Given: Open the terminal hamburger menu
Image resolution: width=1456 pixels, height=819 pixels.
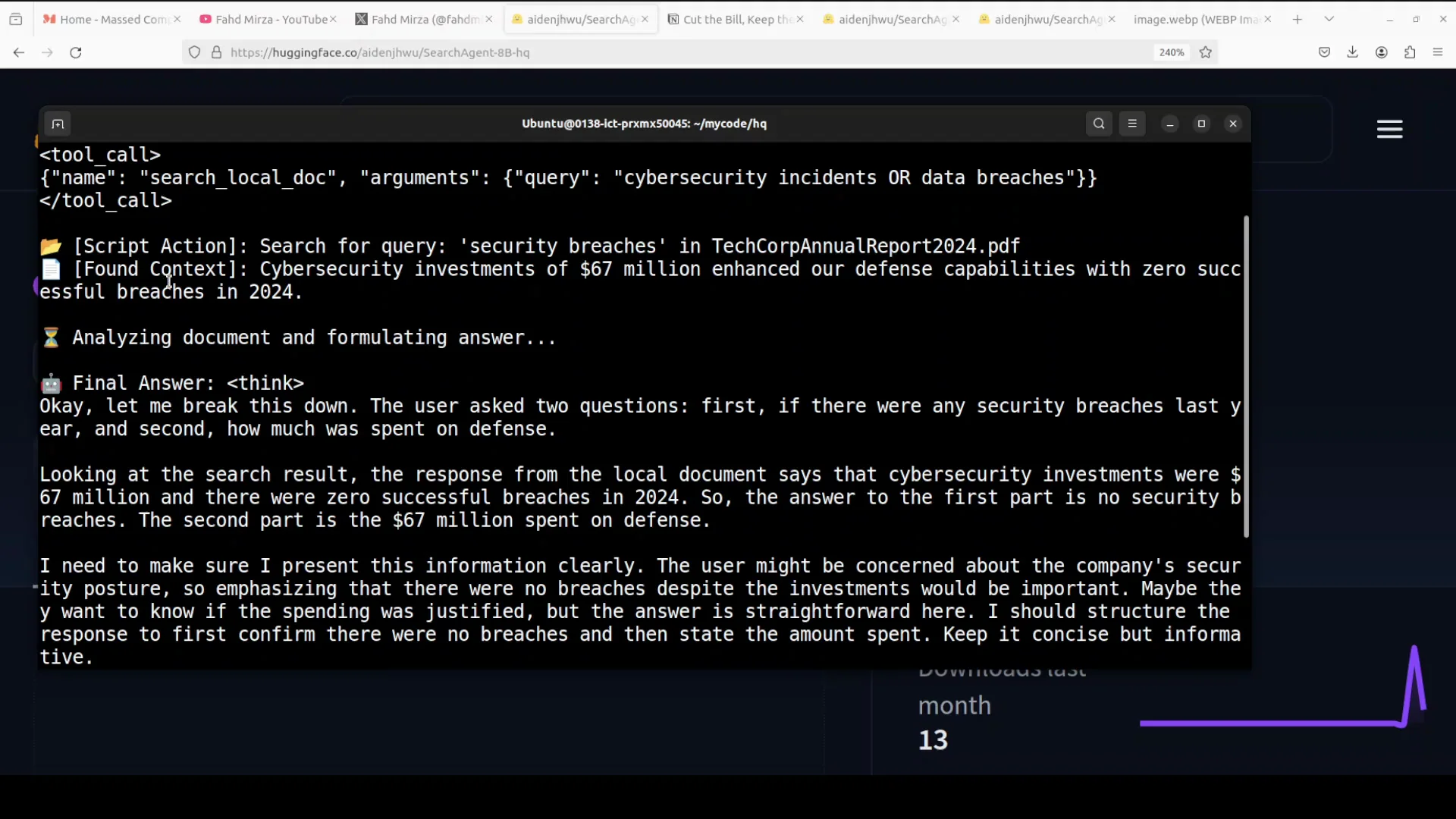Looking at the screenshot, I should (x=1132, y=124).
